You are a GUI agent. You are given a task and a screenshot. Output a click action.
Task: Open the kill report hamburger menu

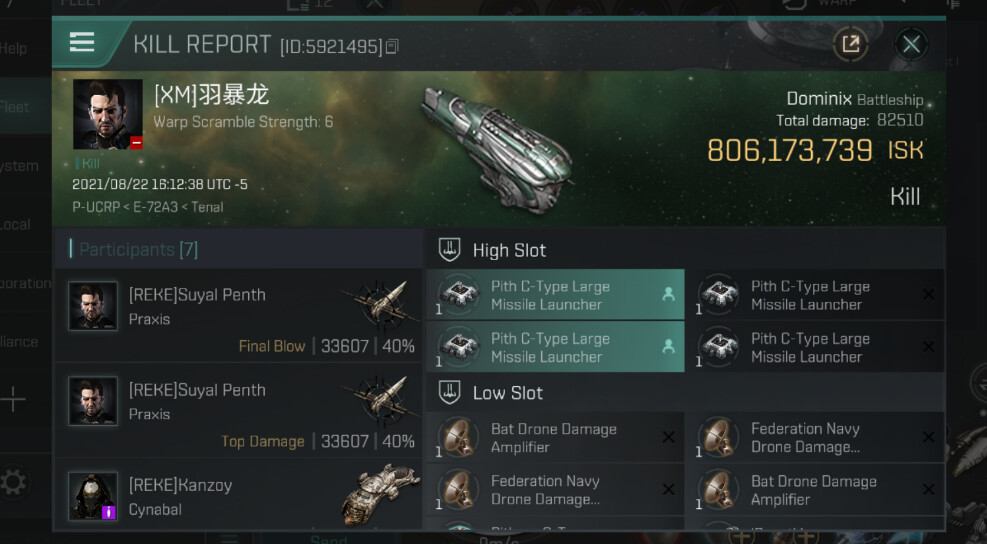pyautogui.click(x=82, y=42)
